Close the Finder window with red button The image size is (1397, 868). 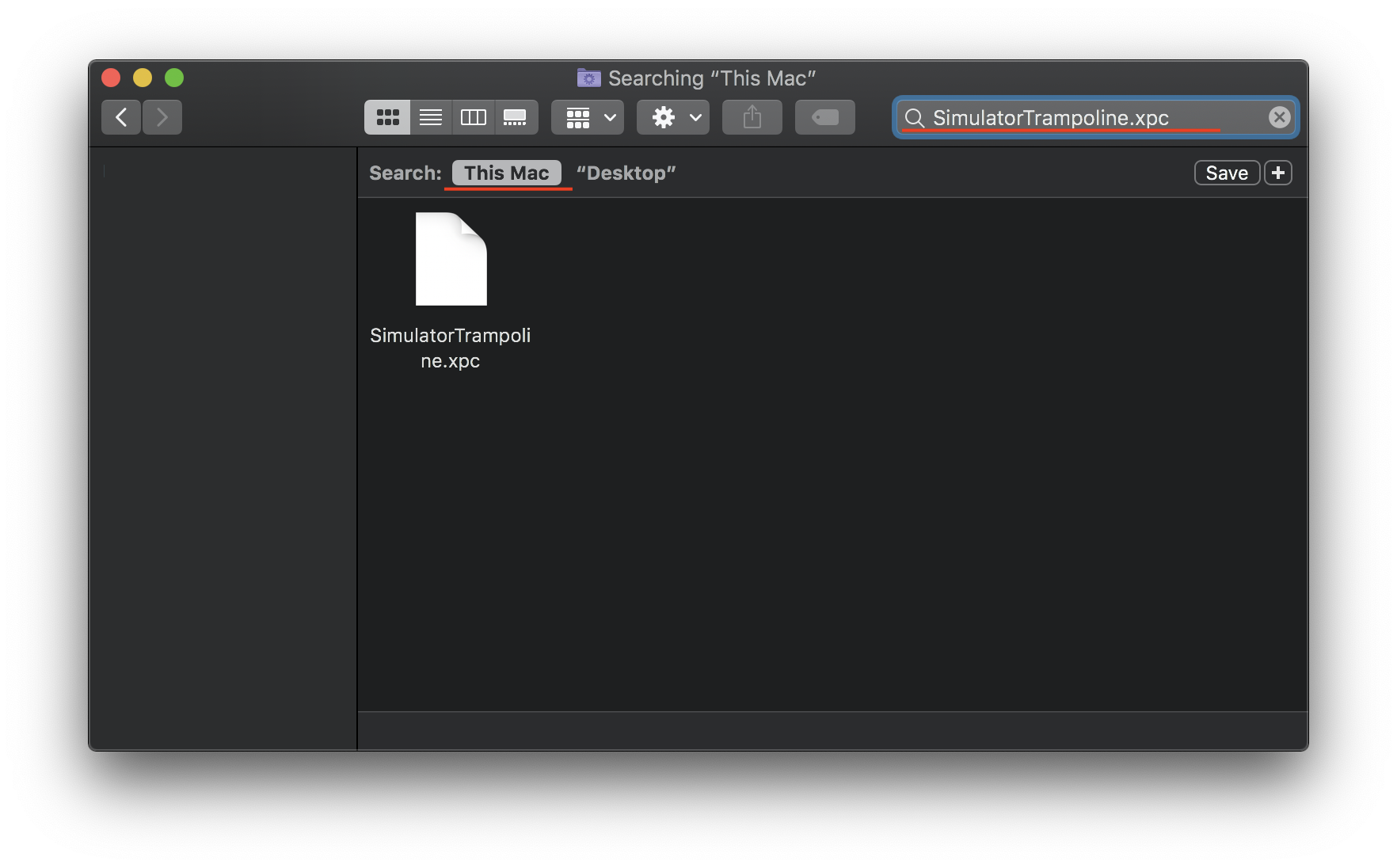(111, 78)
